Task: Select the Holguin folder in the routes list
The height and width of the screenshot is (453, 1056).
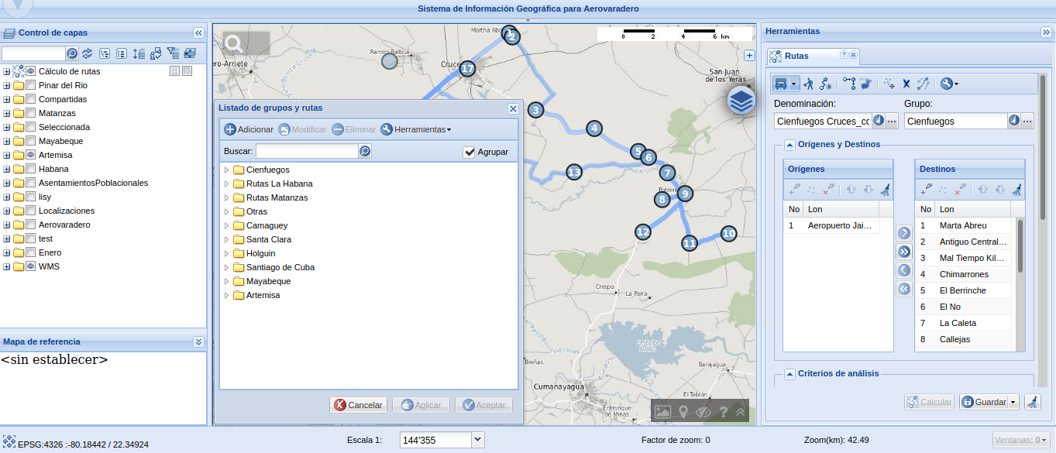Action: click(x=261, y=253)
